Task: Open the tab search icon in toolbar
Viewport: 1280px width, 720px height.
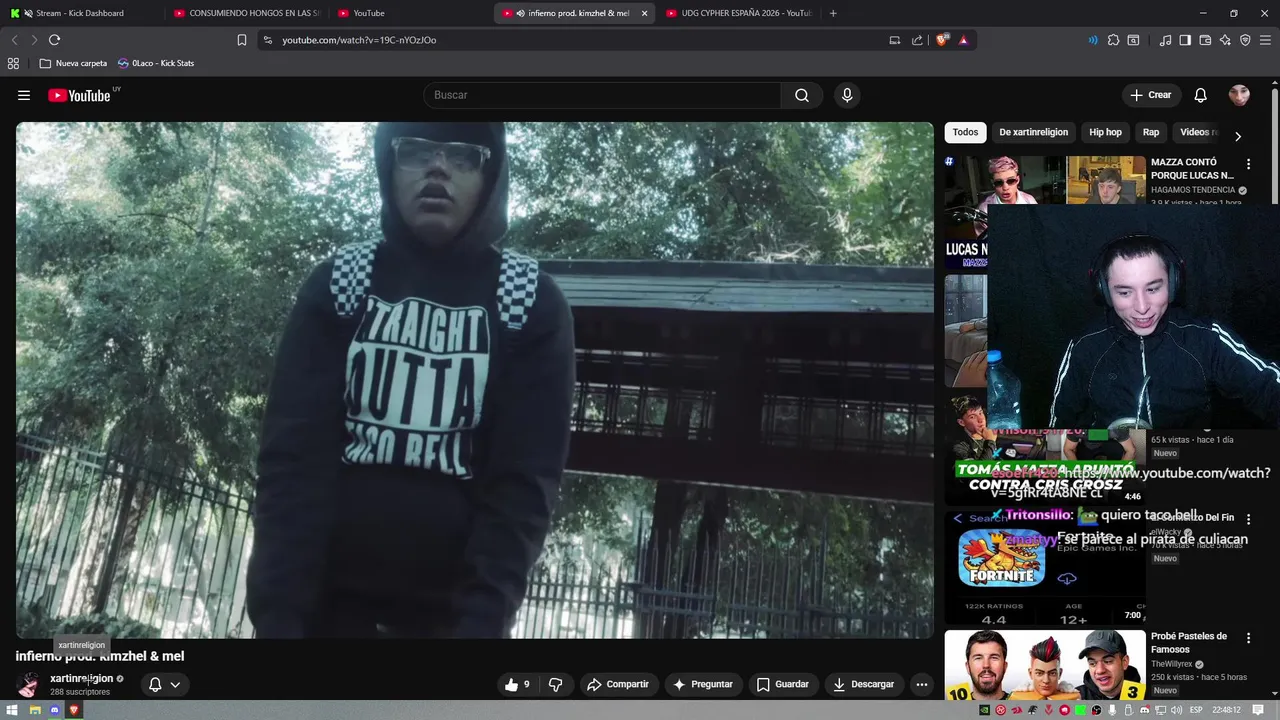Action: click(1133, 40)
